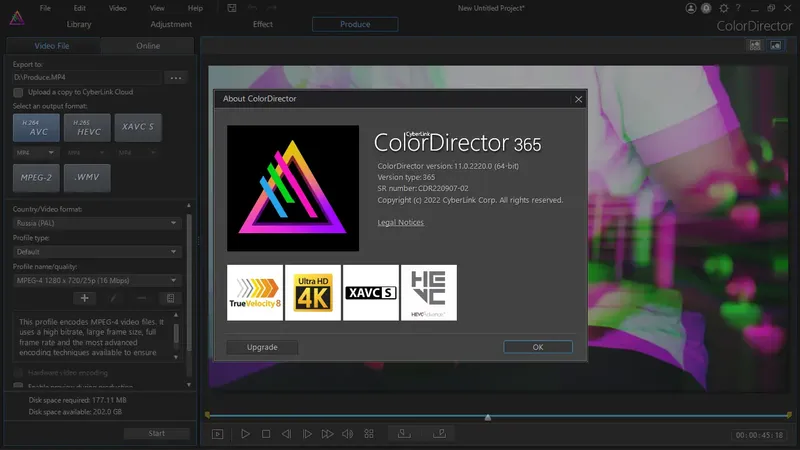This screenshot has width=800, height=450.
Task: Click the Export to path field
Action: tap(87, 78)
